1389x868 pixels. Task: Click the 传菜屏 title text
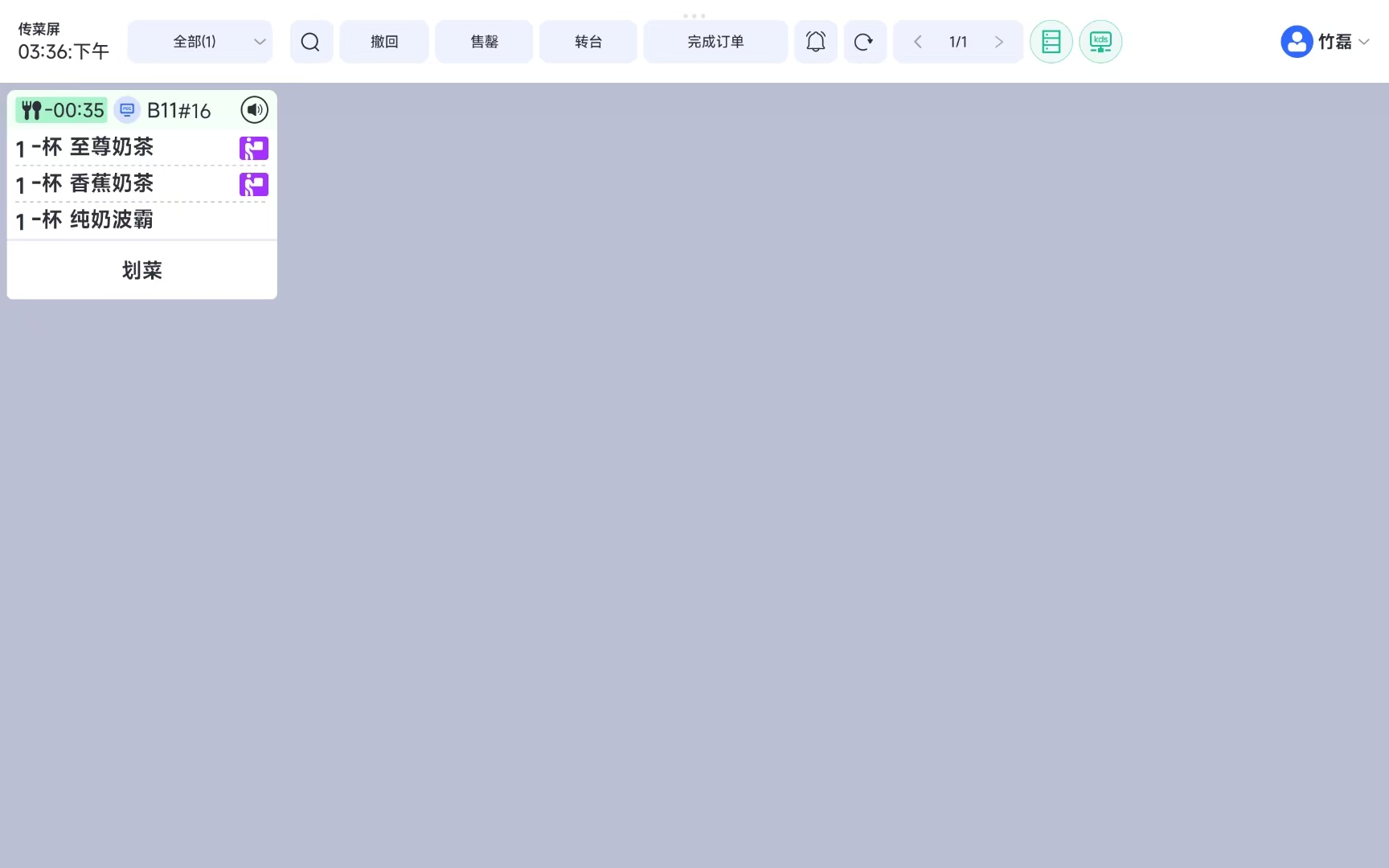click(39, 29)
